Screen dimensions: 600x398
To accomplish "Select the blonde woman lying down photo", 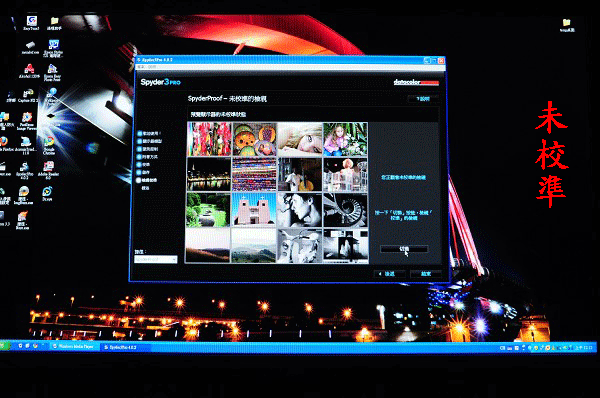I will (300, 139).
